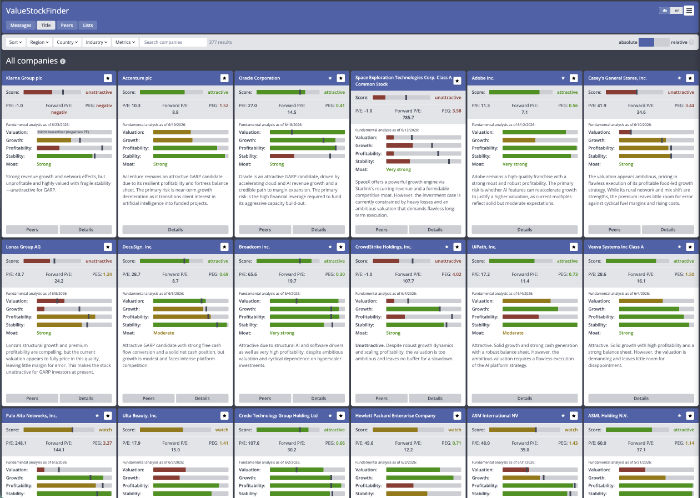
Task: Star the Klarna Group plc card
Action: coord(108,78)
